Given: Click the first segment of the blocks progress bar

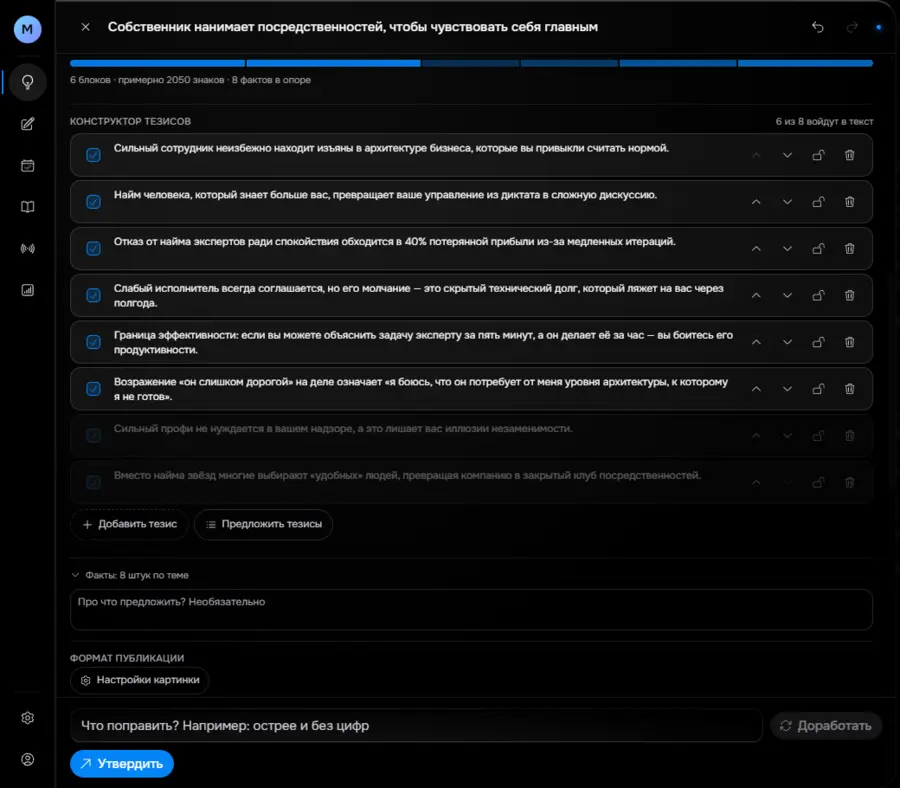Looking at the screenshot, I should pos(157,63).
